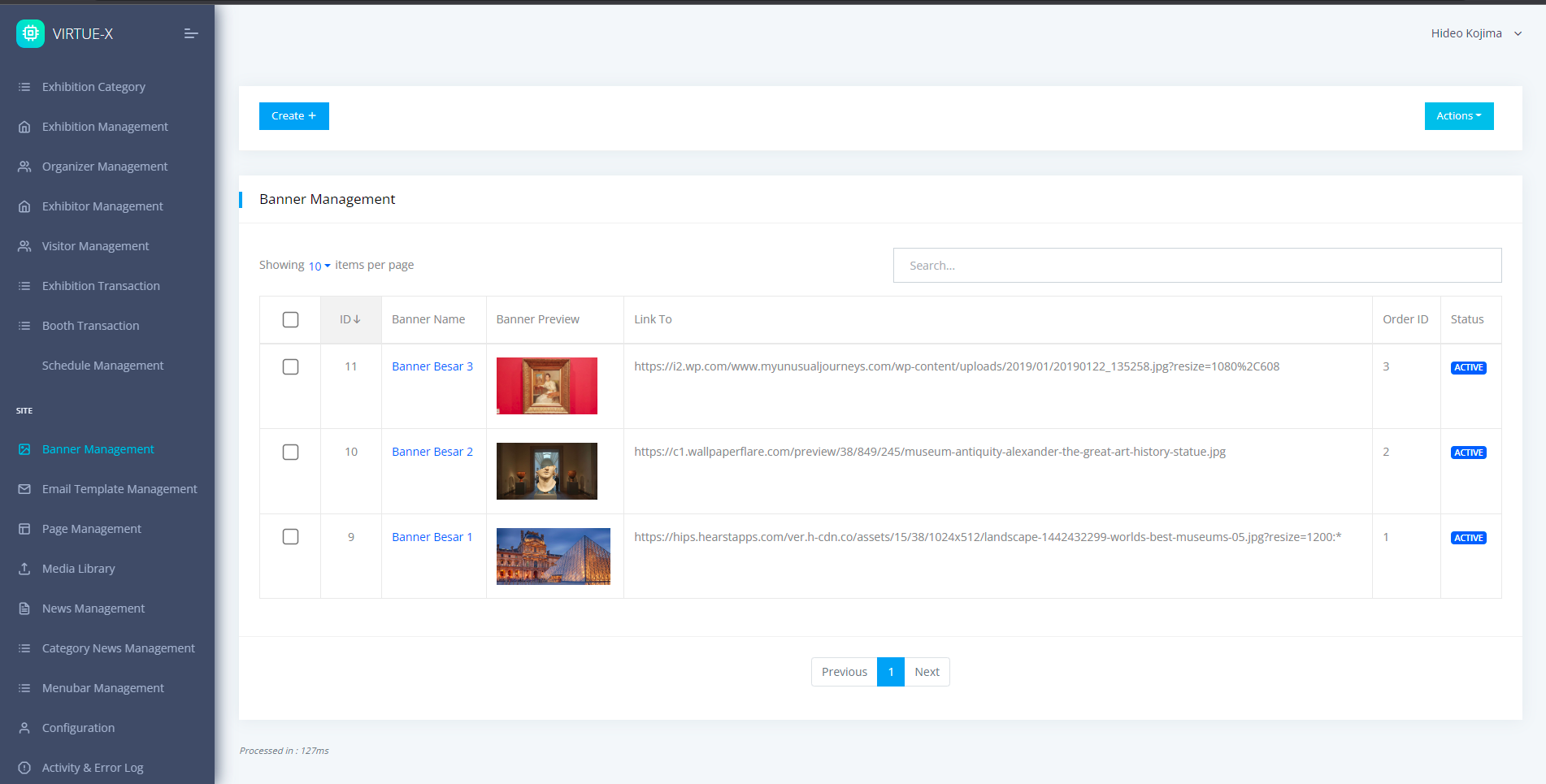1546x784 pixels.
Task: Collapse sidebar with hamburger menu icon
Action: pyautogui.click(x=191, y=33)
